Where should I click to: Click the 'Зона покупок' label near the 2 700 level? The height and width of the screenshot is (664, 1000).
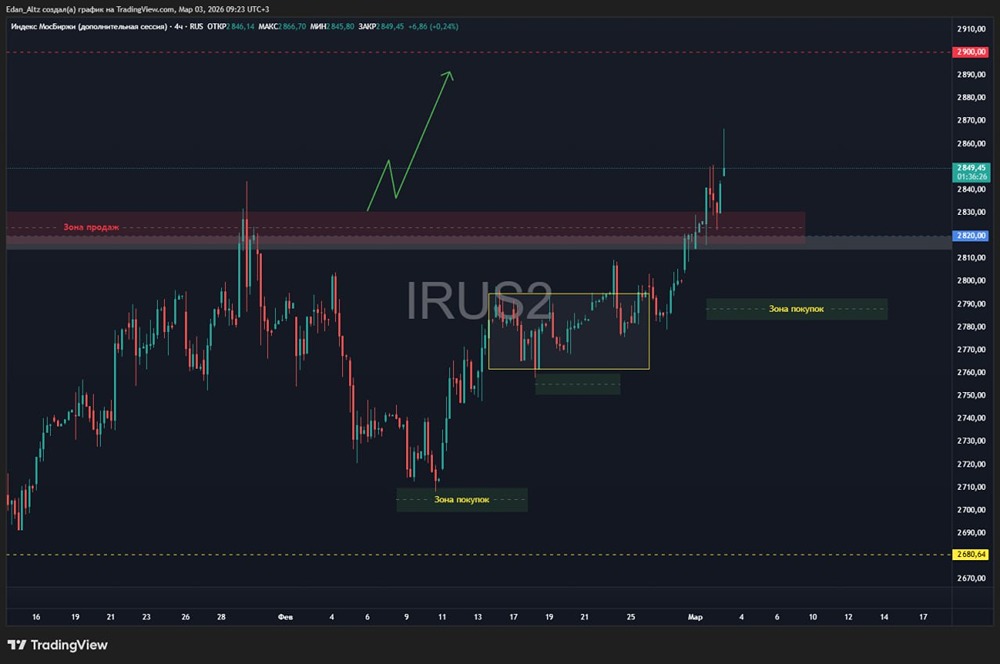click(462, 499)
